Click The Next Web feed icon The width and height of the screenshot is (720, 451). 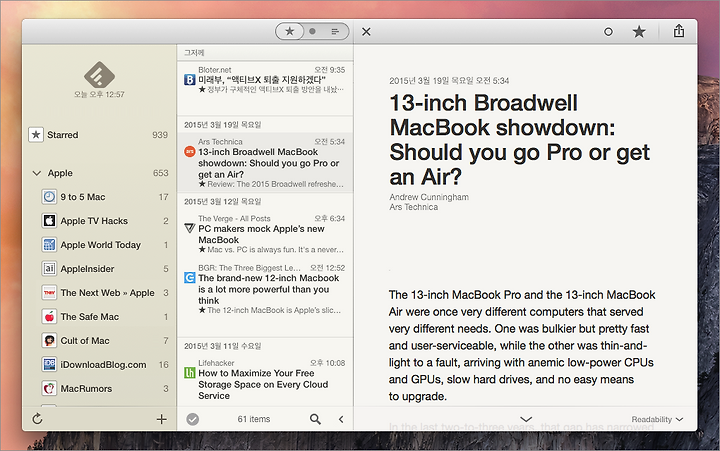pyautogui.click(x=49, y=293)
